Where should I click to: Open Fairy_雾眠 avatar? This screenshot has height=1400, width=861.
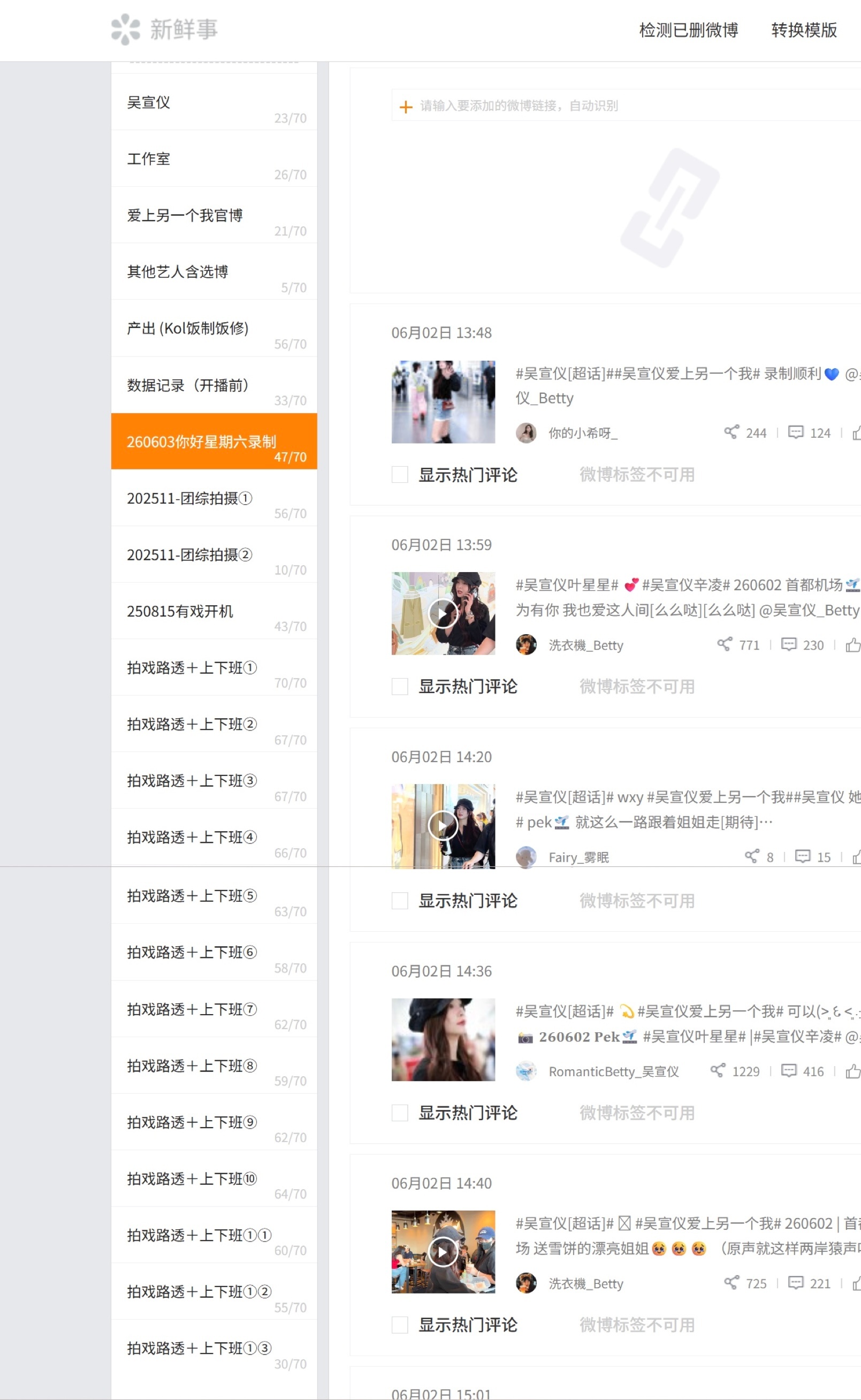coord(526,857)
